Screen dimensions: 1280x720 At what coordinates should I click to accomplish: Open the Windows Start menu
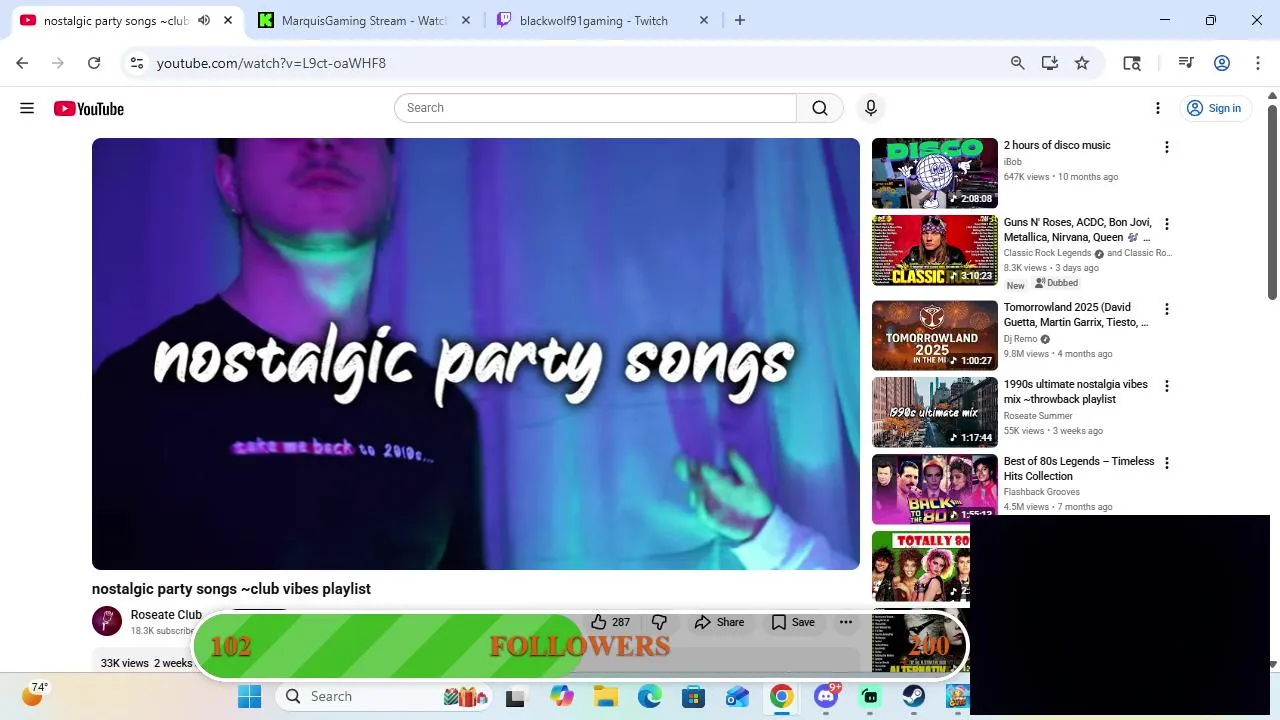tap(249, 697)
